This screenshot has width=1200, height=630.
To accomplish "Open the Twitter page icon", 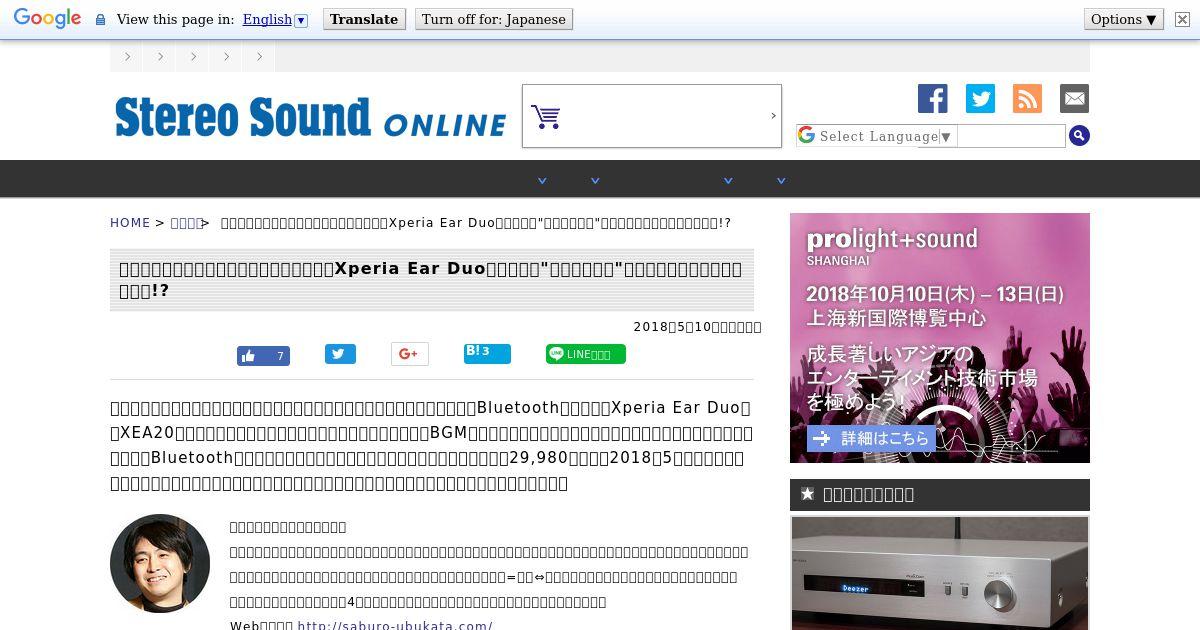I will point(980,98).
